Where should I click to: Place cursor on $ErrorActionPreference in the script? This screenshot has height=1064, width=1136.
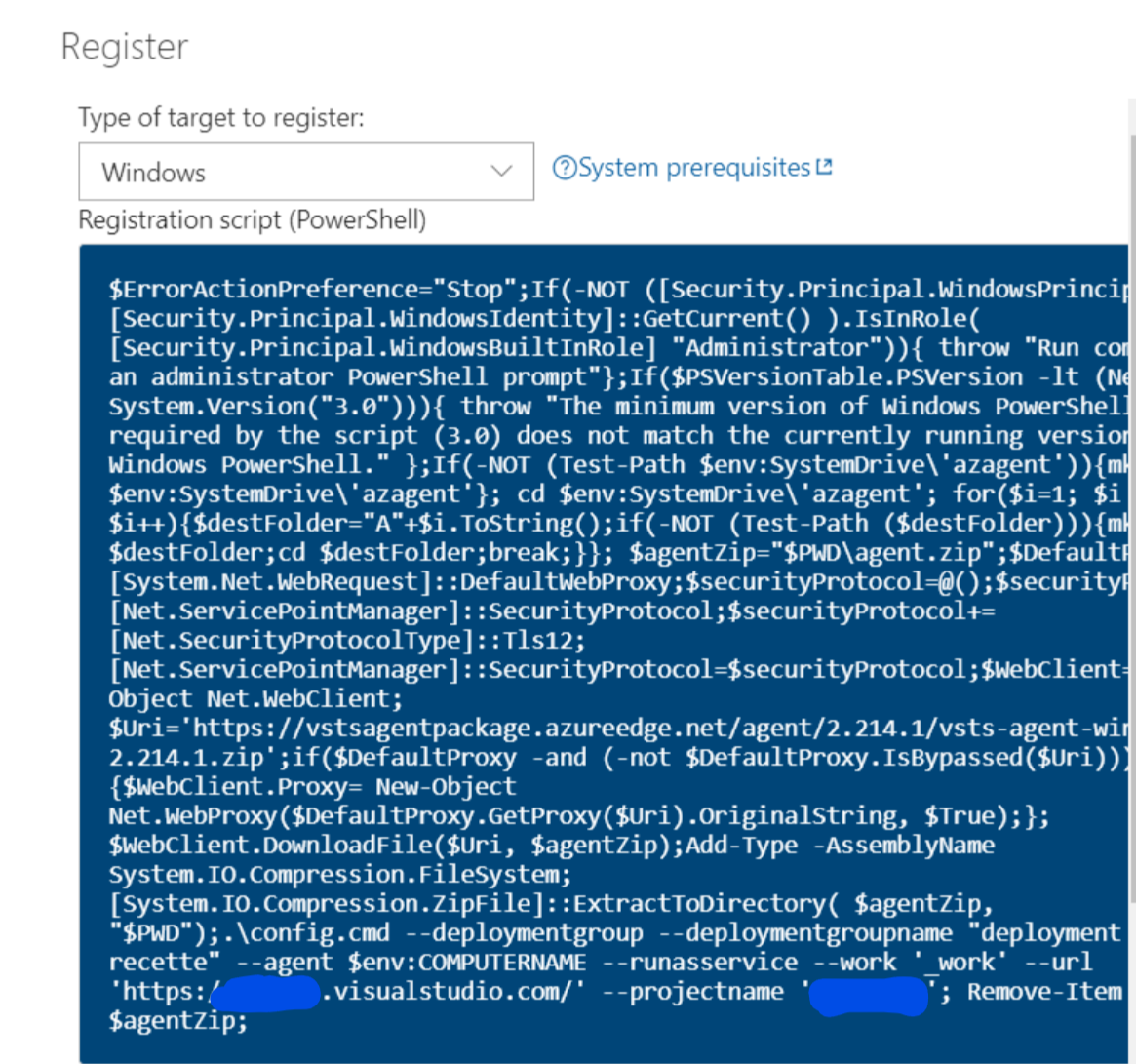(x=269, y=290)
